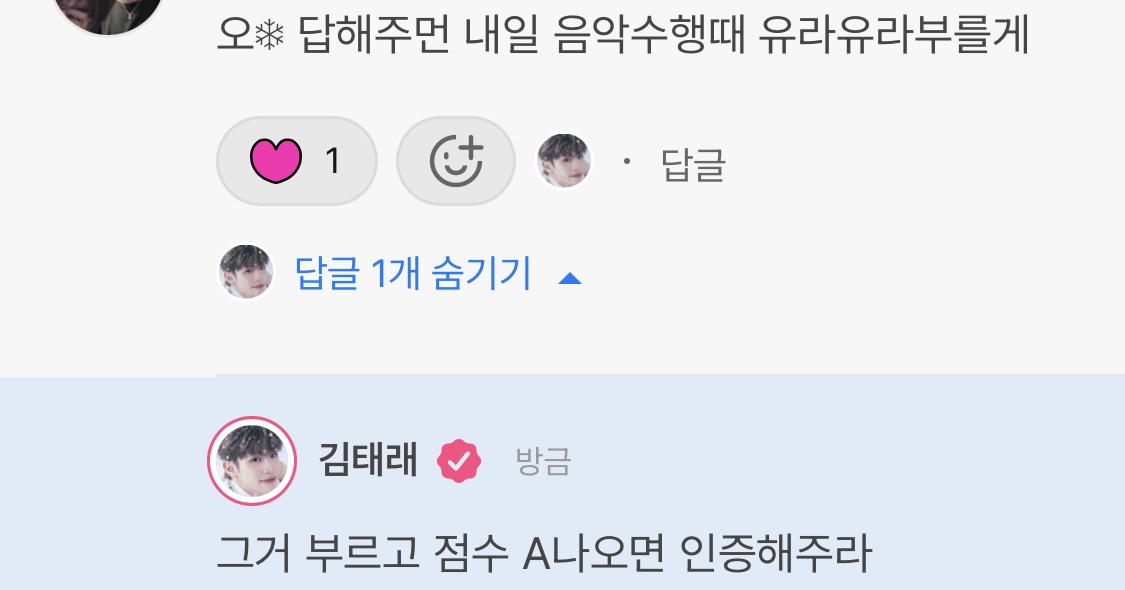Click the username 김태래

367,459
